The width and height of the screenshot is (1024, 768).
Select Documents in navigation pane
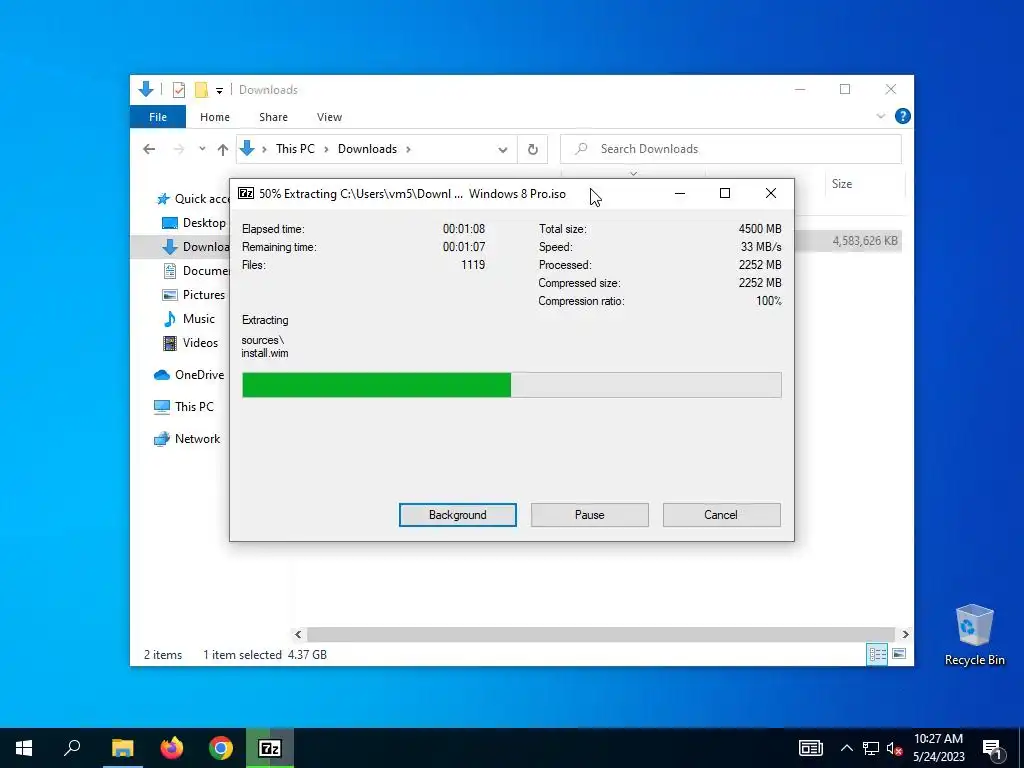click(x=196, y=270)
